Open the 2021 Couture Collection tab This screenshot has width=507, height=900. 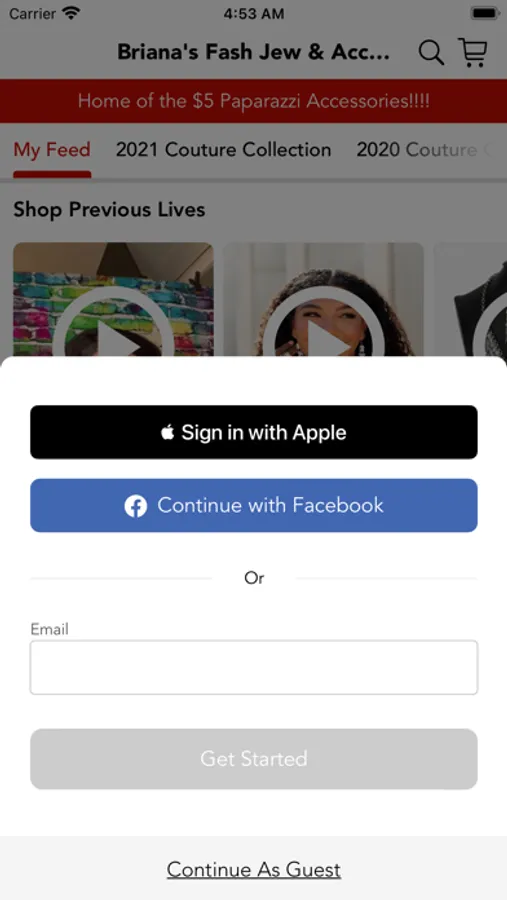tap(223, 150)
